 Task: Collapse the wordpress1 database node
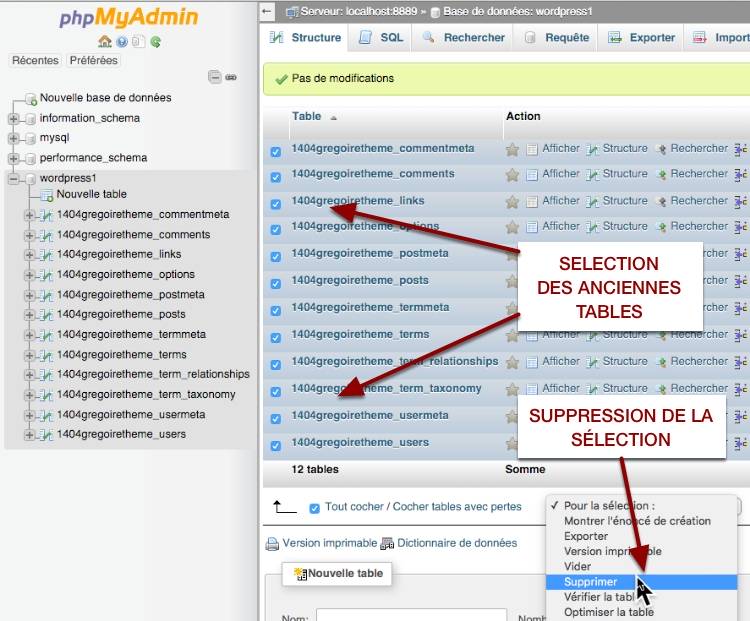click(13, 178)
